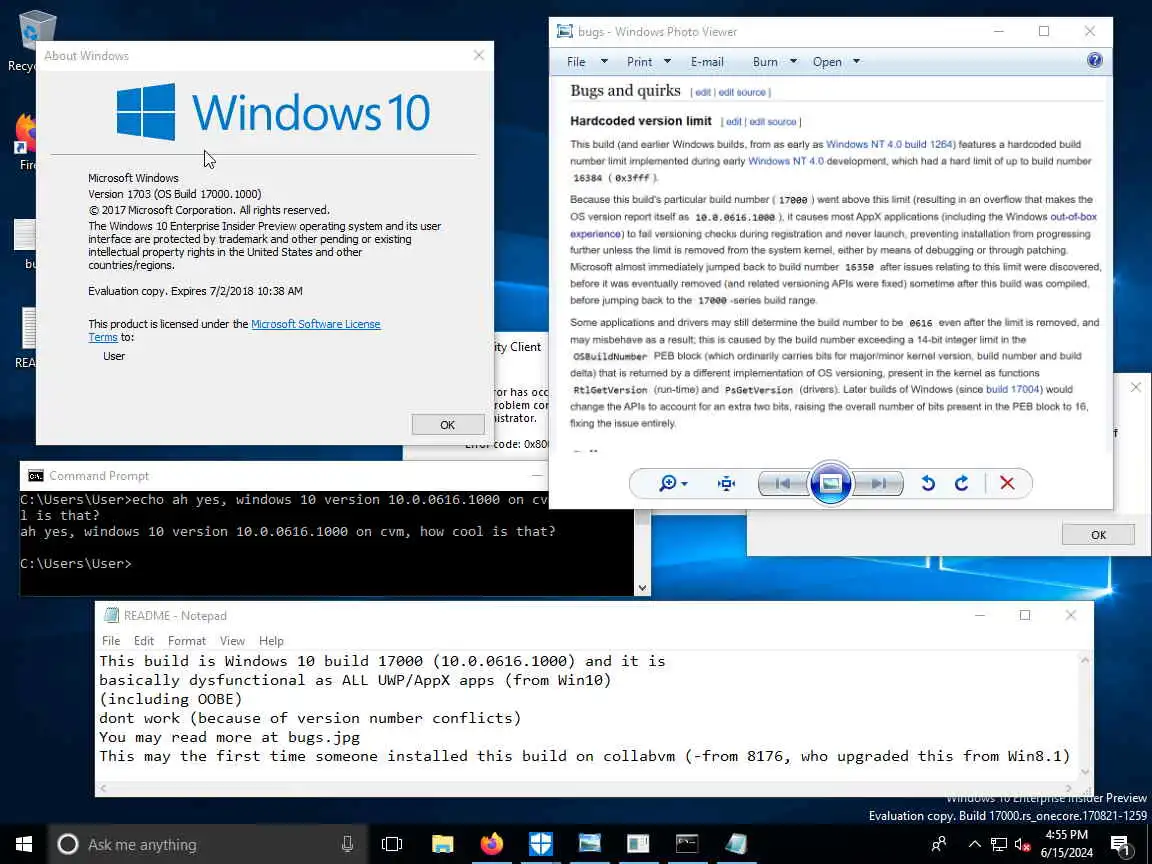Open the Help menu in Notepad

[x=271, y=641]
